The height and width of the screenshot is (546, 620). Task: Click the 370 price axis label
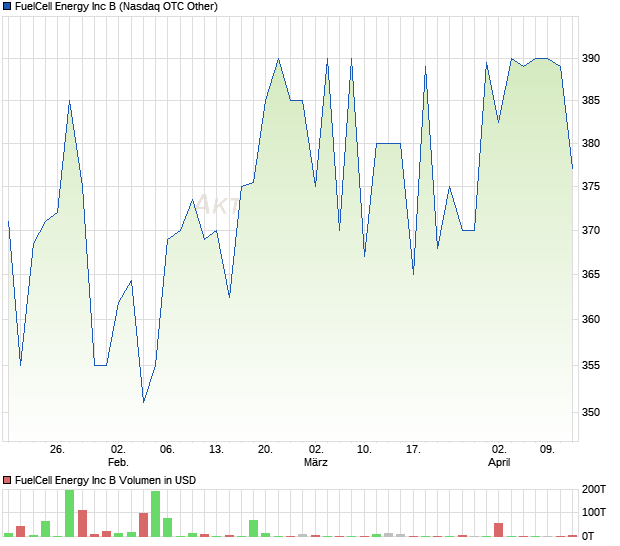(x=590, y=230)
